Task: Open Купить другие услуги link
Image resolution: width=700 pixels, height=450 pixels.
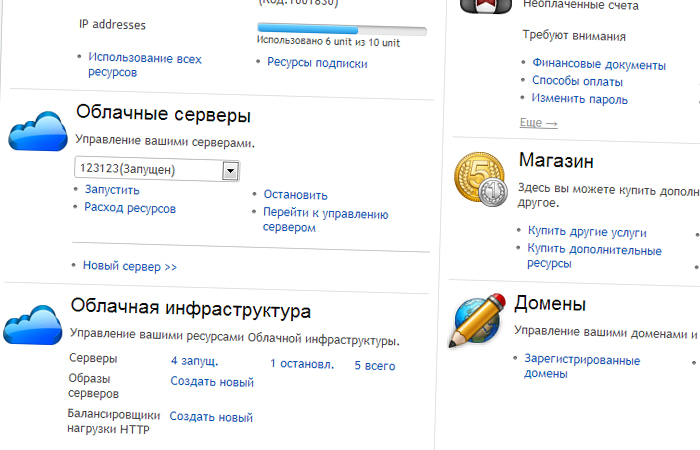Action: [587, 232]
